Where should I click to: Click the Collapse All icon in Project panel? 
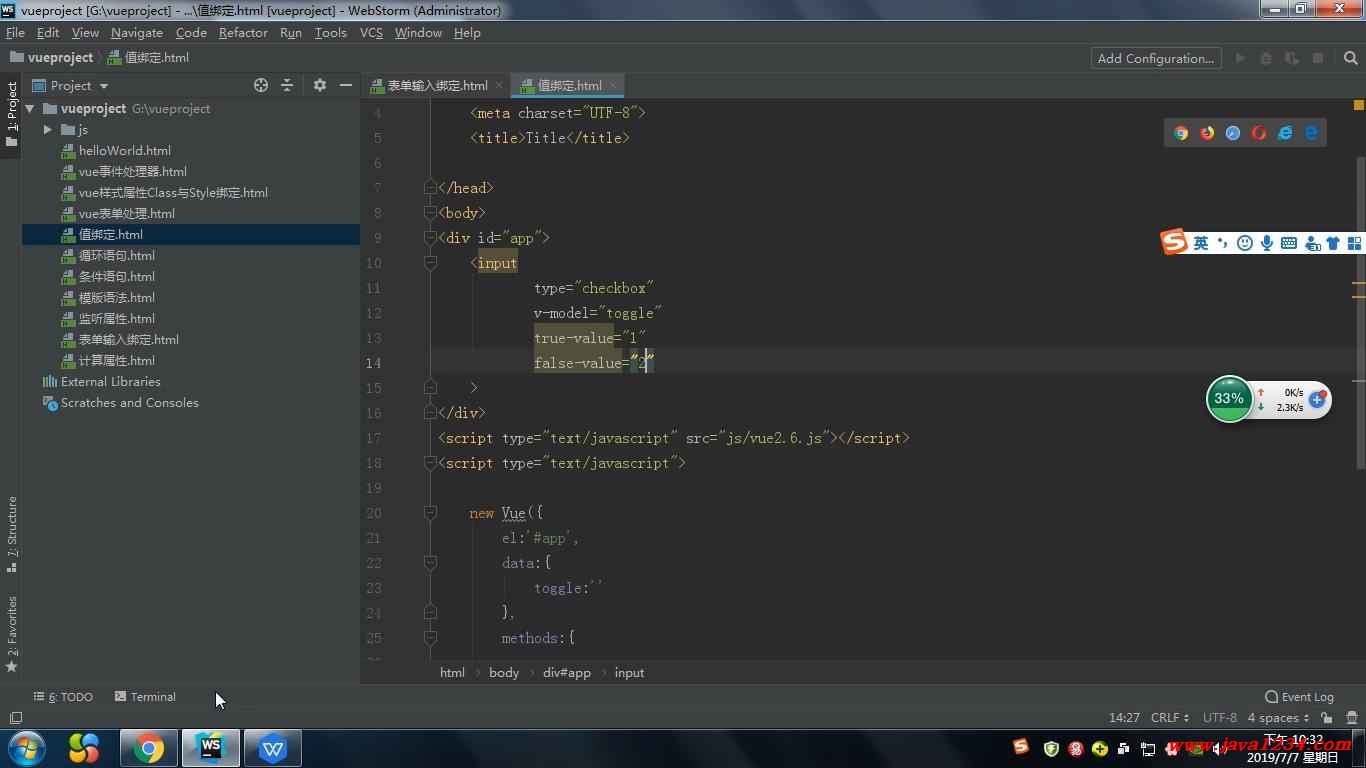tap(287, 85)
